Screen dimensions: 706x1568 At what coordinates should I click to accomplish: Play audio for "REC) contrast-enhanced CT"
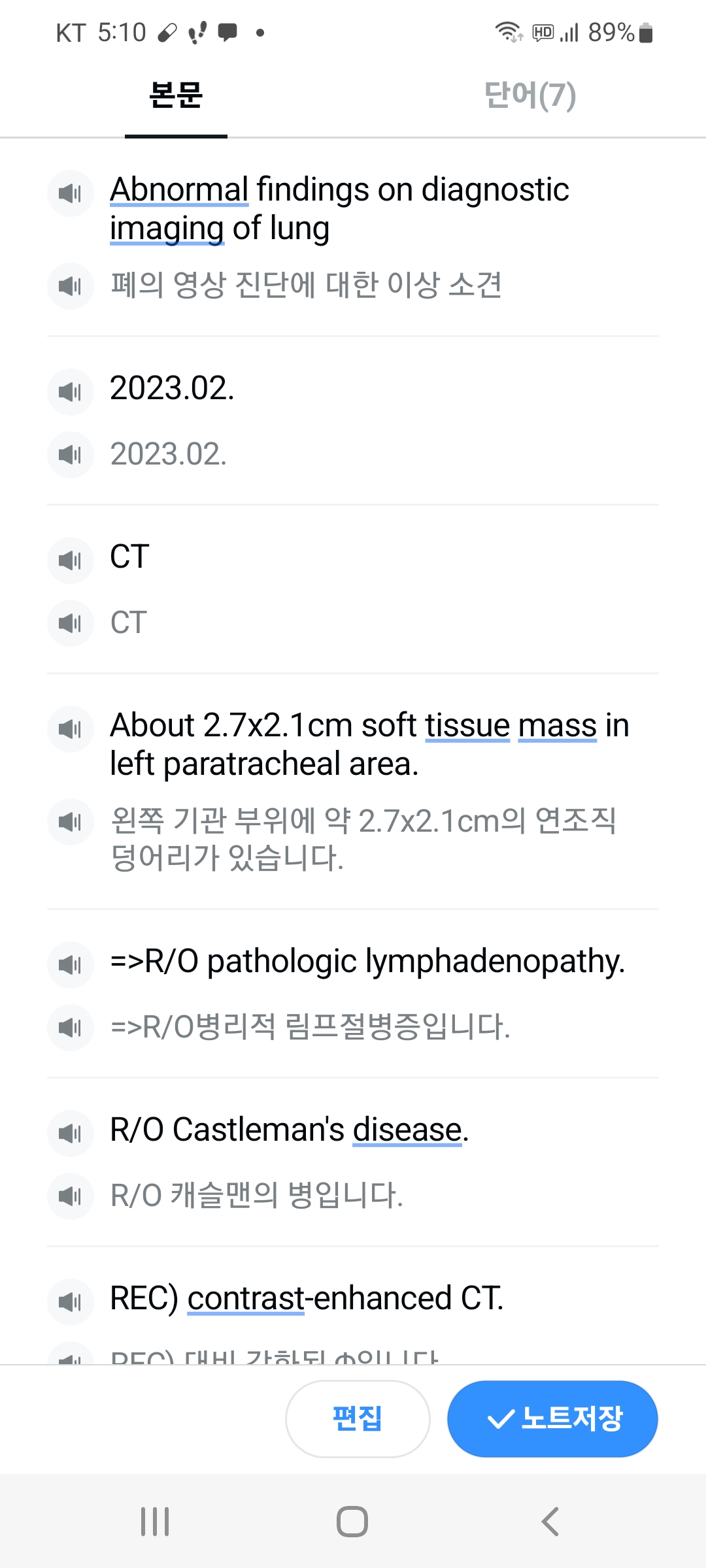tap(71, 1302)
